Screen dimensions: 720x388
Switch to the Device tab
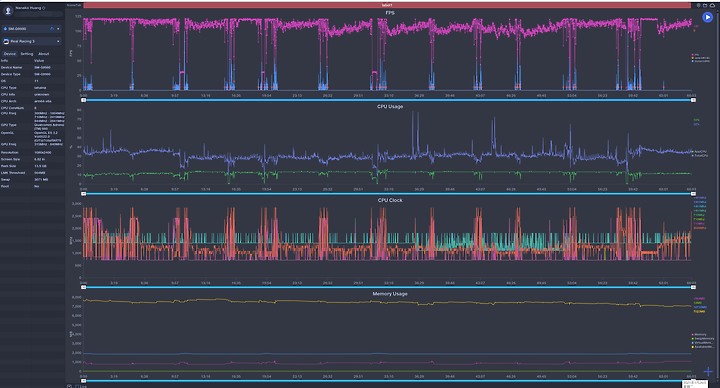[x=10, y=54]
